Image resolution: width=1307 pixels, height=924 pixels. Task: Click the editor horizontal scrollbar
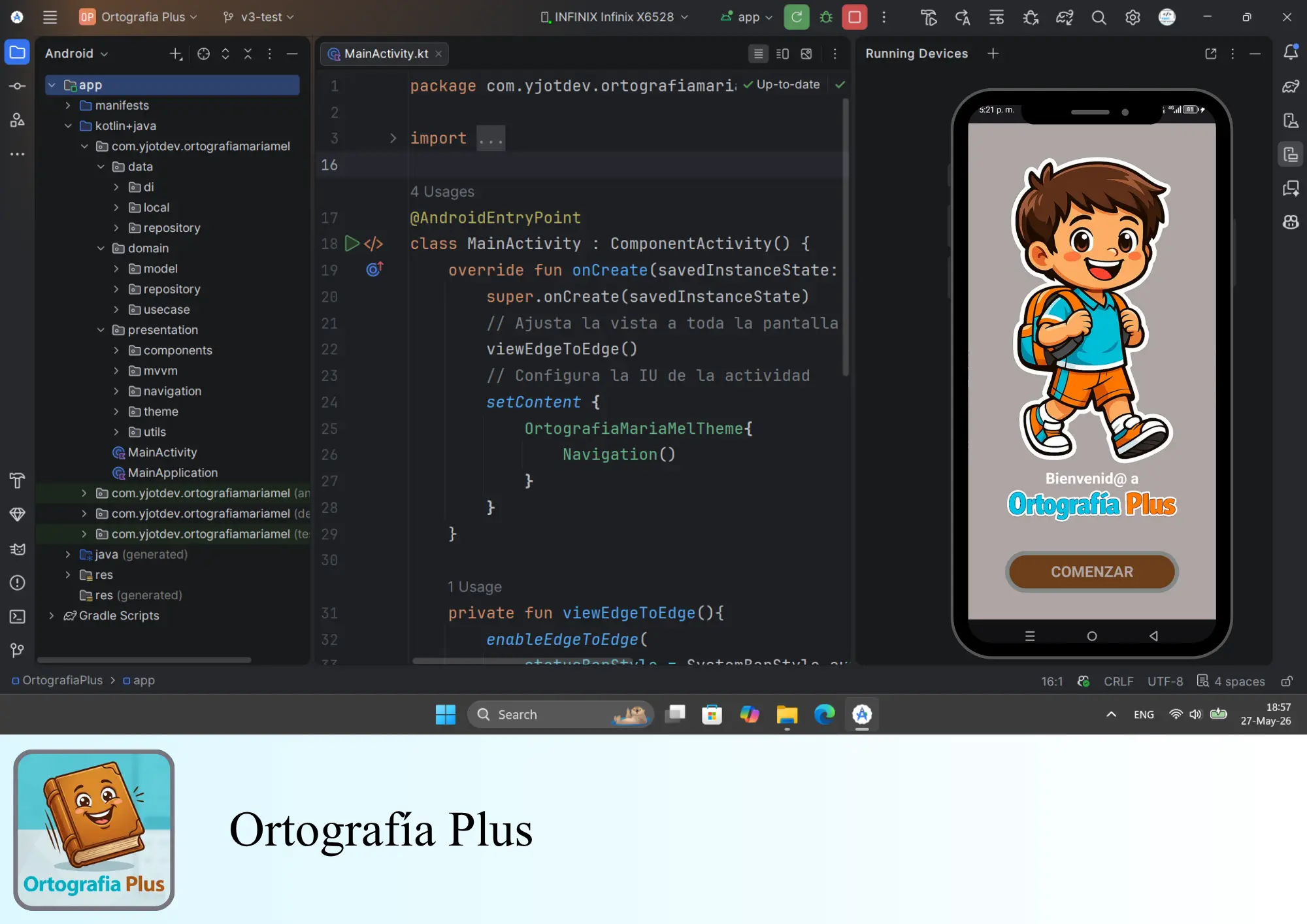coord(523,661)
